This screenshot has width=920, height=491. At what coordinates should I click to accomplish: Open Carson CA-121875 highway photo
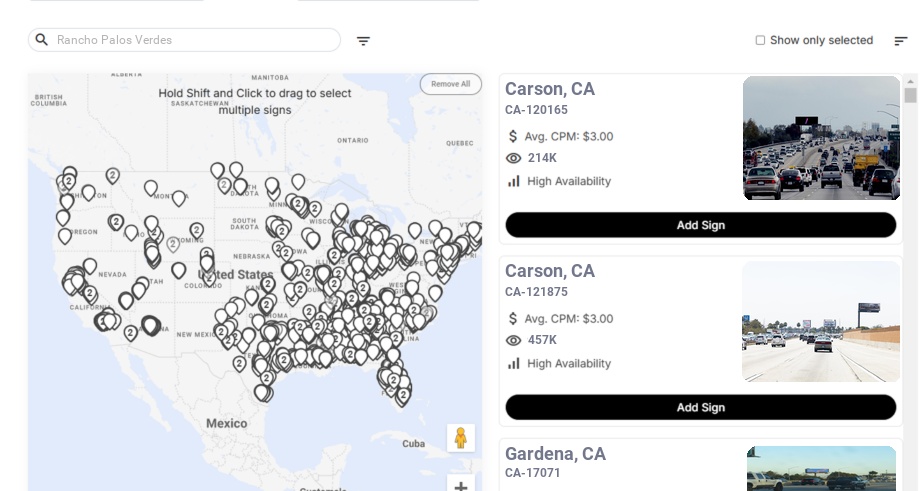(821, 321)
